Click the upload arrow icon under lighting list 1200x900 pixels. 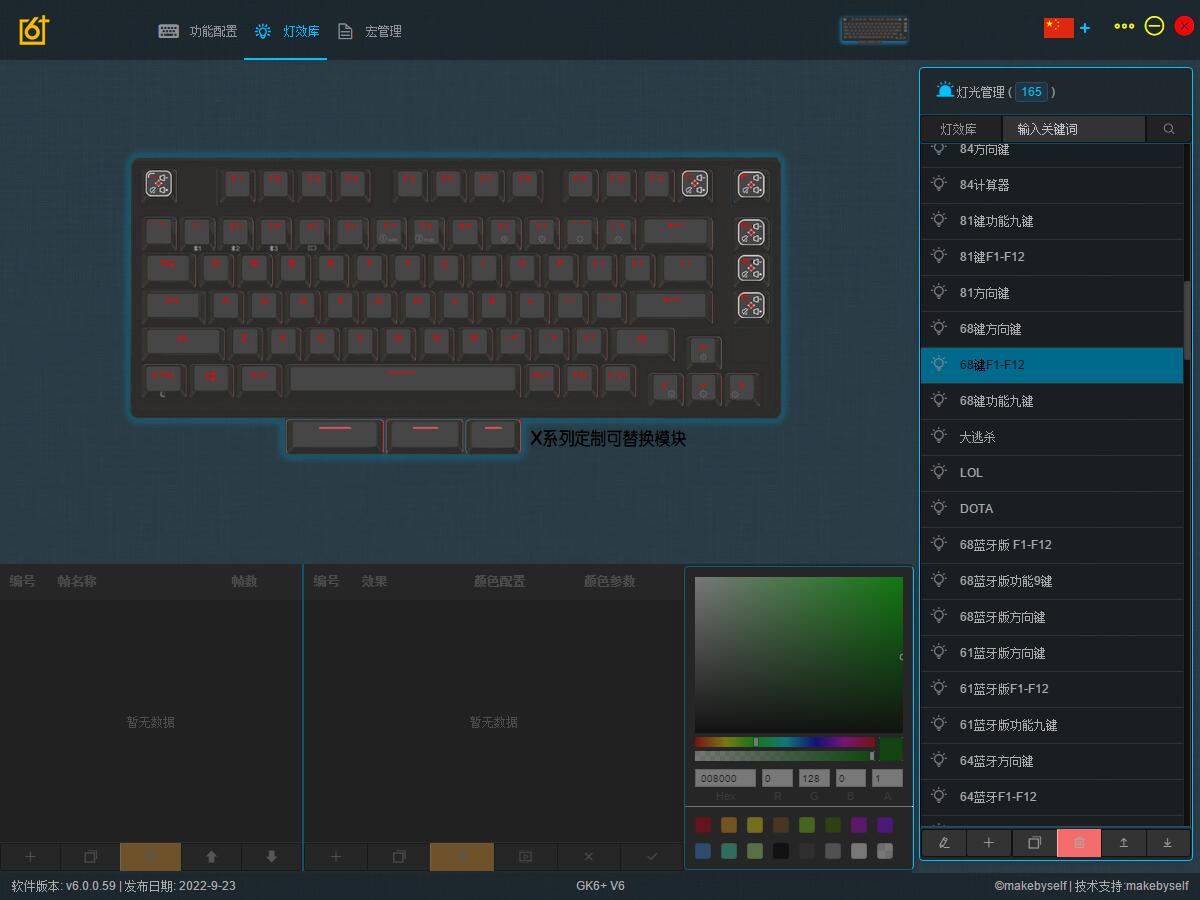[1123, 843]
